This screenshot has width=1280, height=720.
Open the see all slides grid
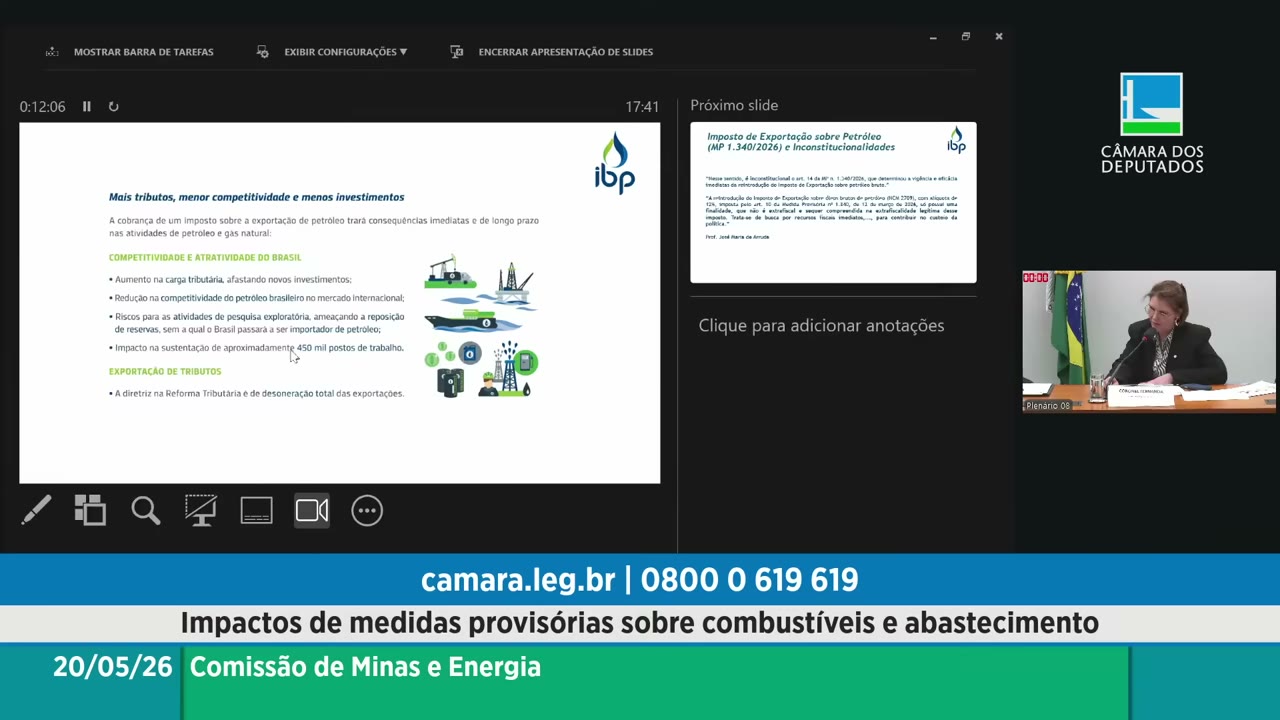(x=90, y=510)
